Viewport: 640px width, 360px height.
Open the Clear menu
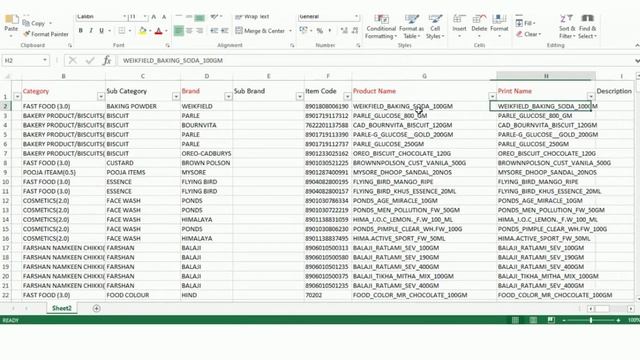tap(529, 34)
